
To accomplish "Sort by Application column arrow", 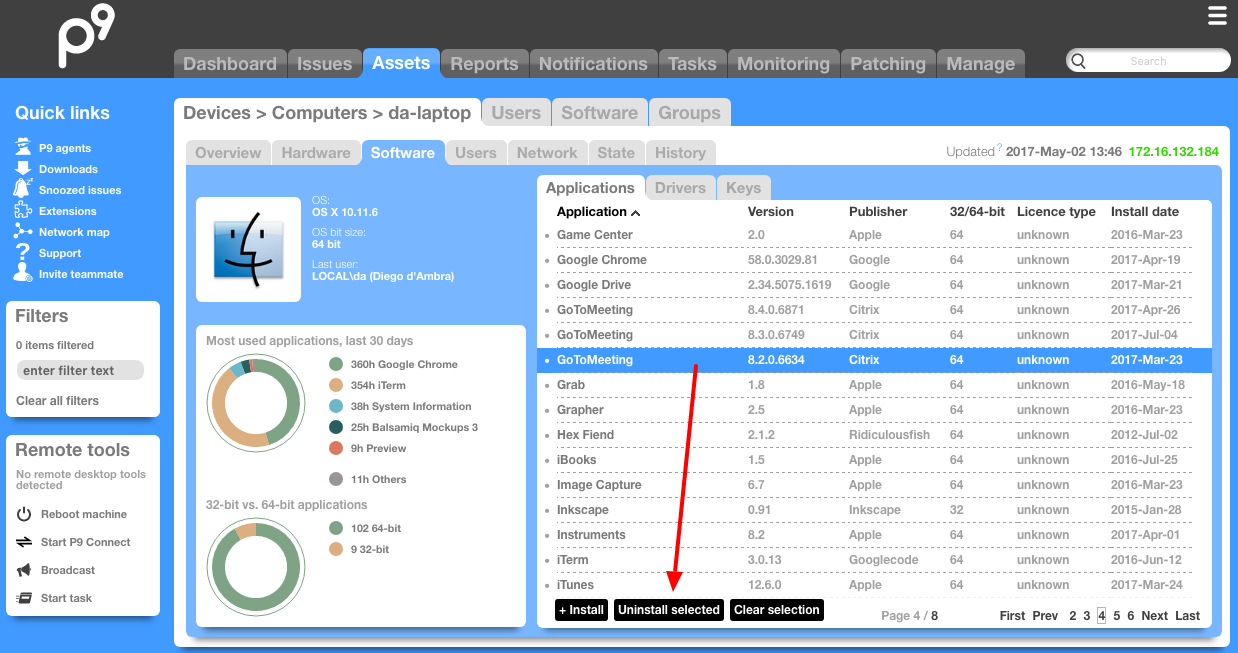I will click(x=636, y=213).
